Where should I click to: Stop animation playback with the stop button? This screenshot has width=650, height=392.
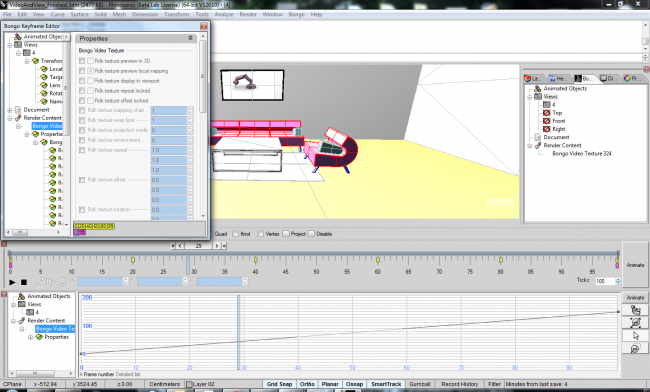[24, 282]
